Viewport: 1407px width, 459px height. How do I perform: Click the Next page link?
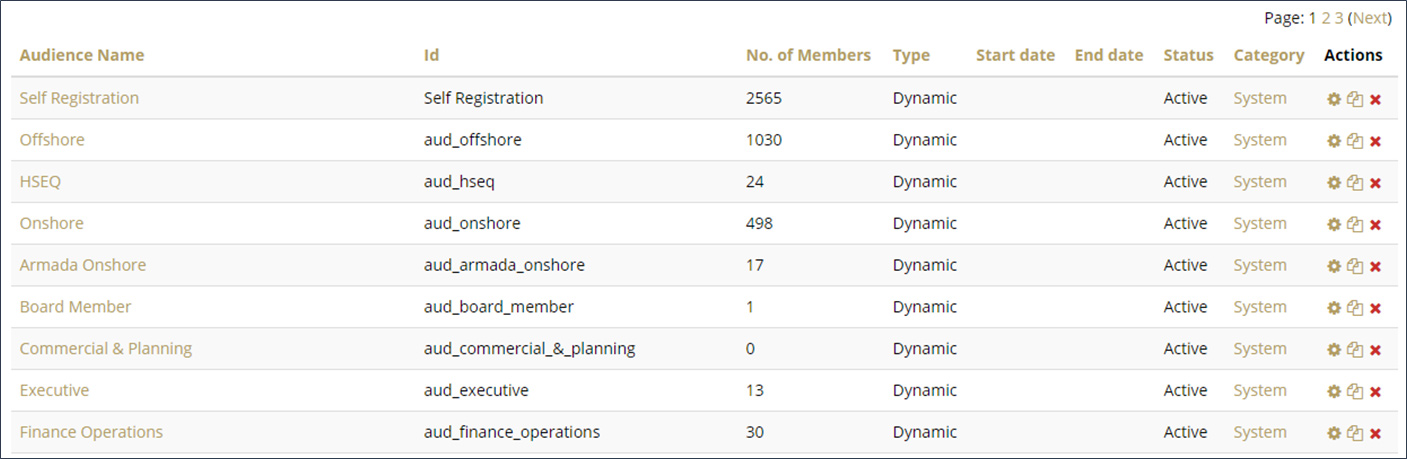[1370, 18]
